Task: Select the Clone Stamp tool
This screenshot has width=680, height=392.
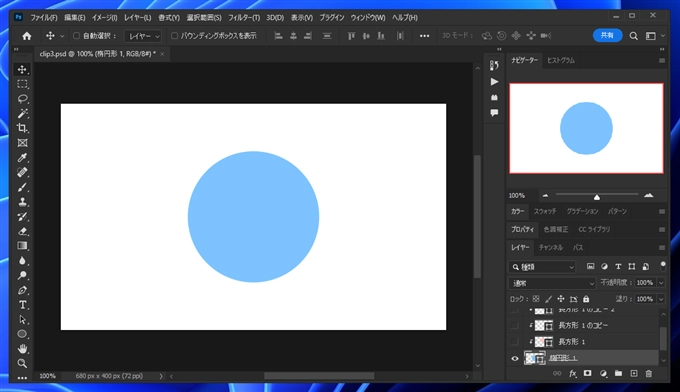Action: 22,202
